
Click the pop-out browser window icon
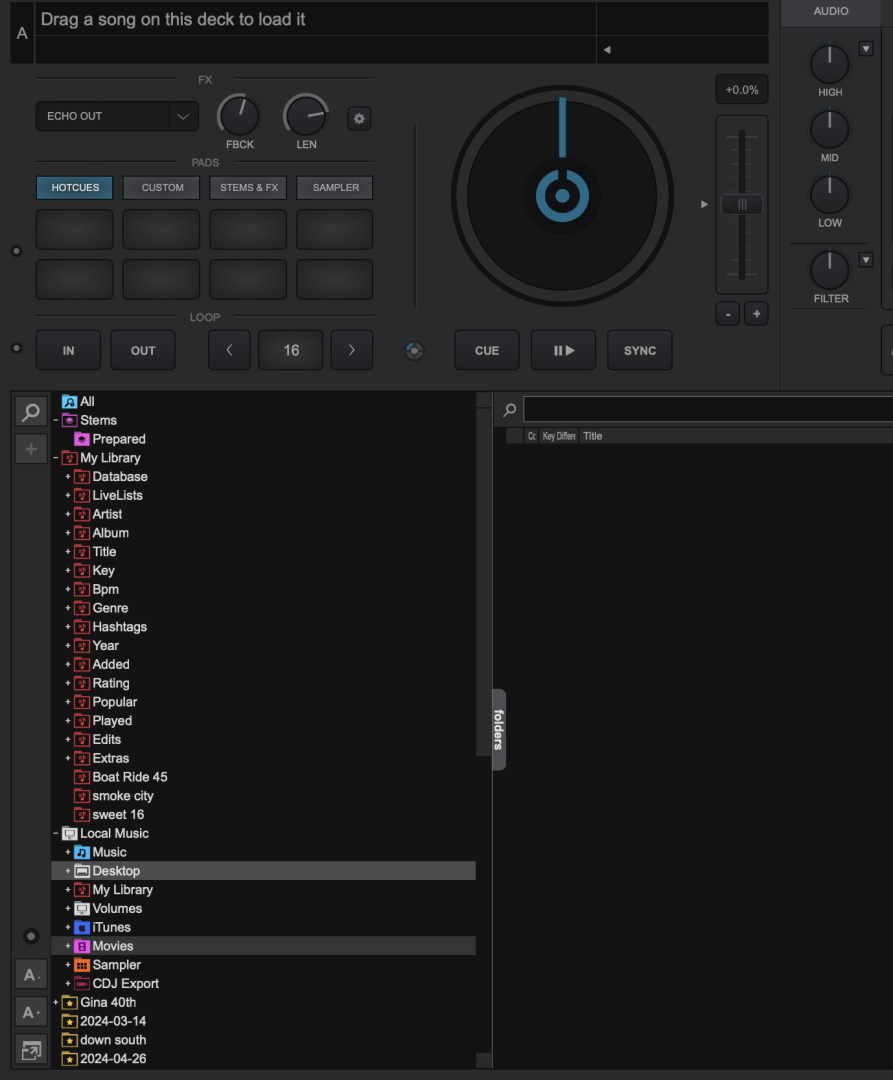click(31, 1050)
